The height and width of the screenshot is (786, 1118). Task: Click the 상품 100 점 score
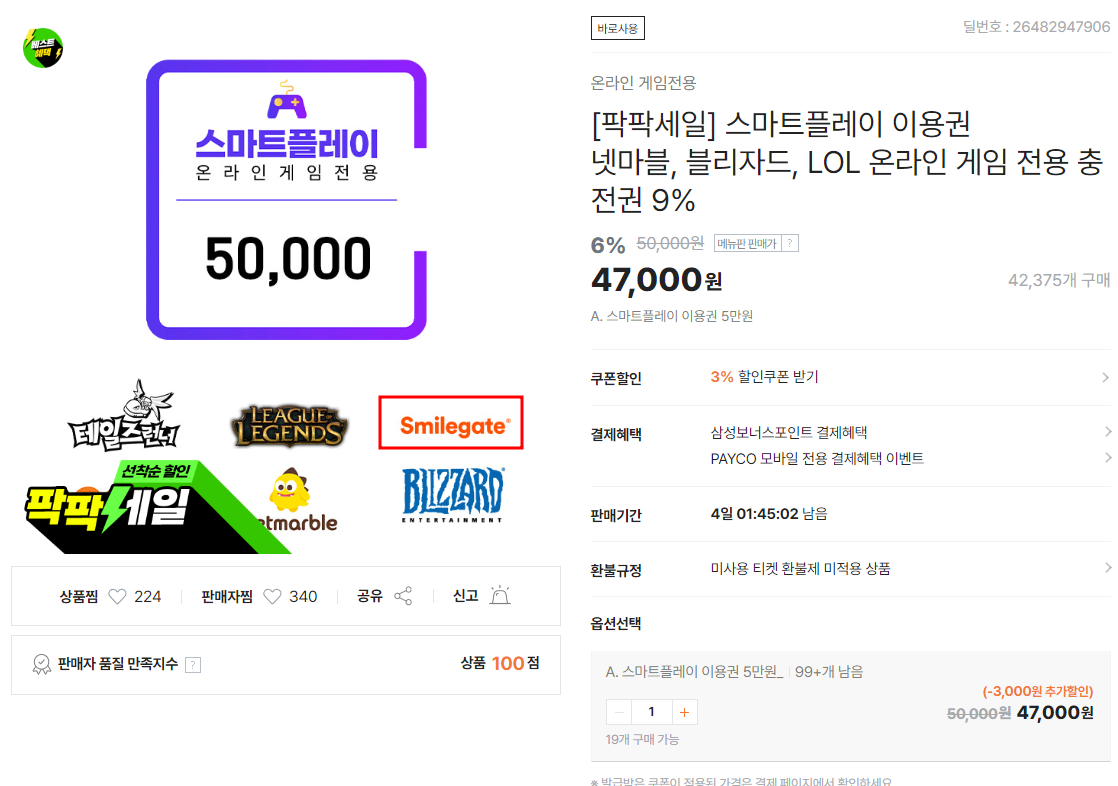(500, 663)
